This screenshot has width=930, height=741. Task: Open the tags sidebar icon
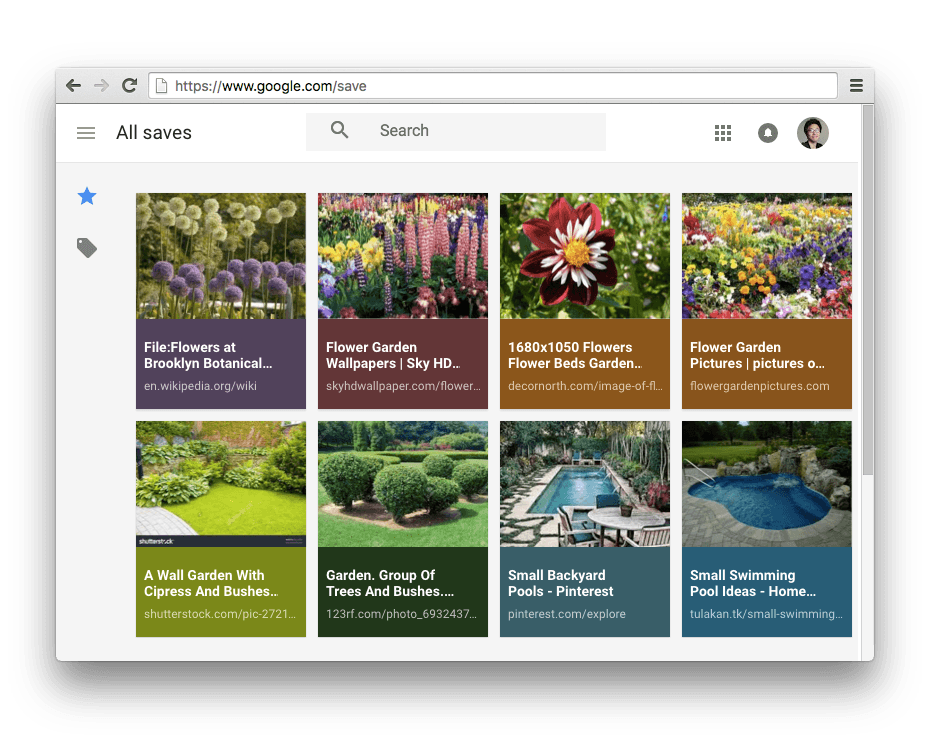87,248
